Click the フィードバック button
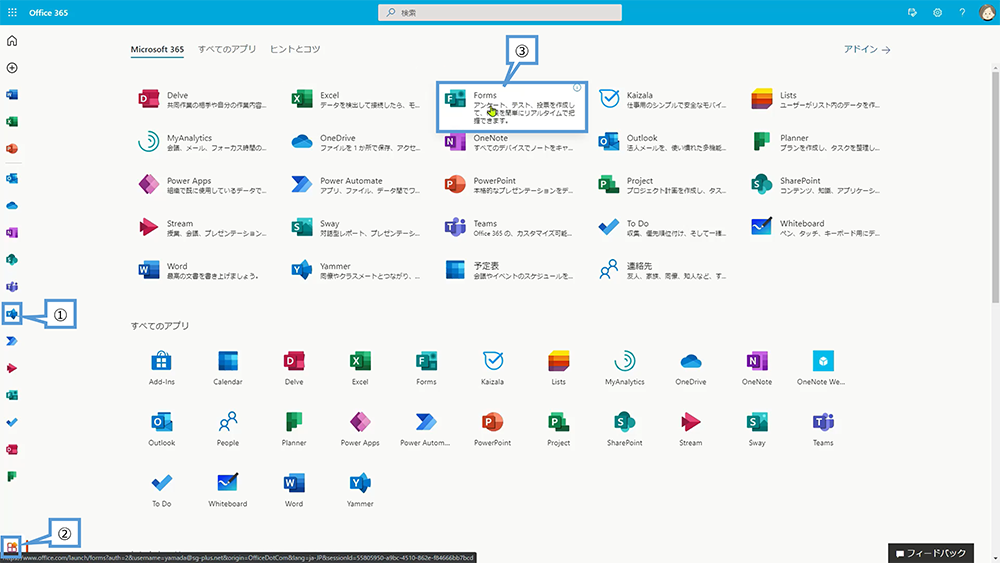The image size is (1000, 563). click(x=930, y=553)
